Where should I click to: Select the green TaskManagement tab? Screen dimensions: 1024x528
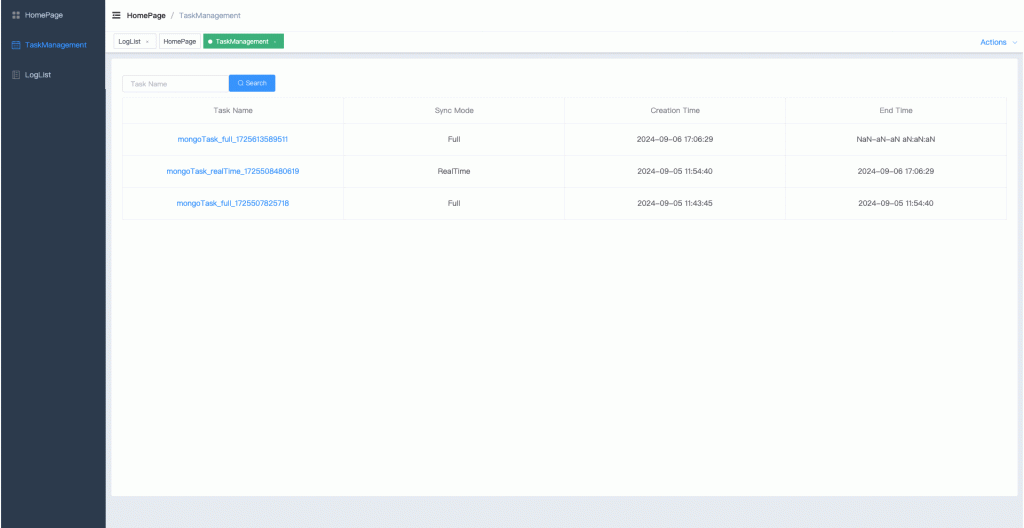[241, 42]
